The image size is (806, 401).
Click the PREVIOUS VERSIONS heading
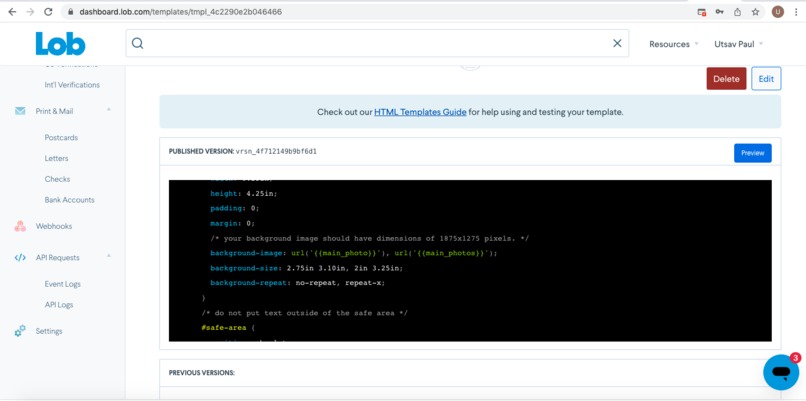point(202,373)
